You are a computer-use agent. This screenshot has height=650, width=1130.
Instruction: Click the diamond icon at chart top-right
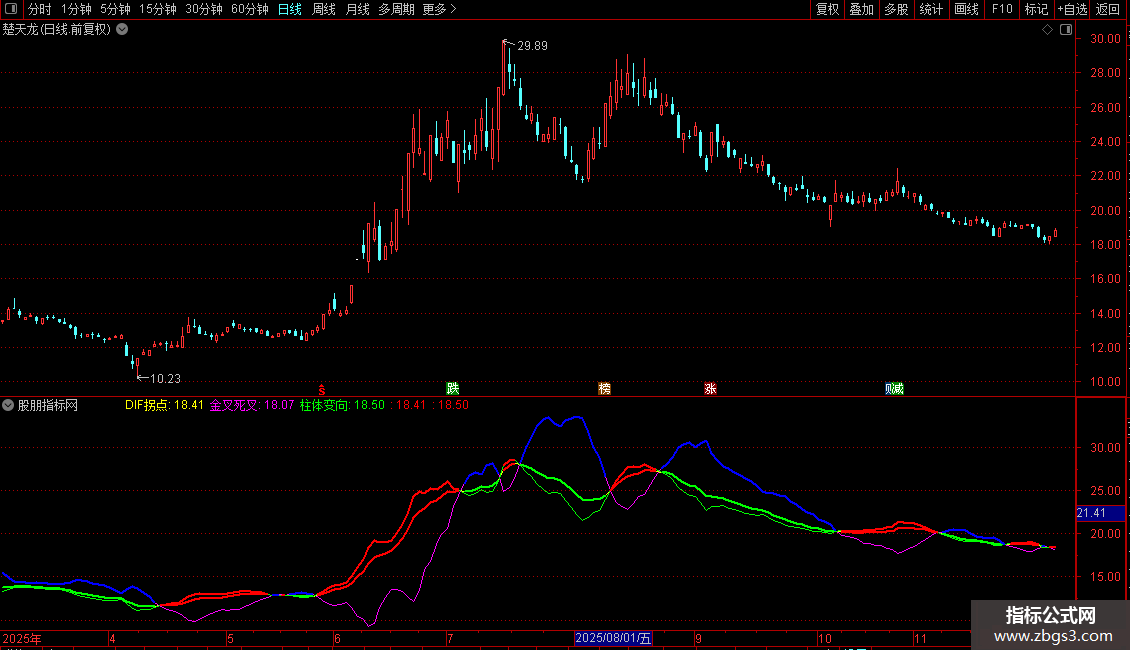1047,30
